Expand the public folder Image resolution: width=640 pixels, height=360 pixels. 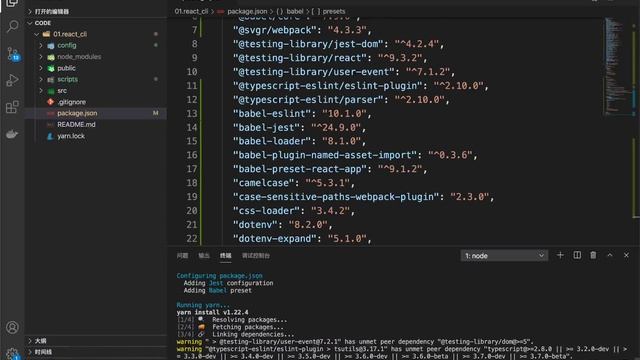coord(41,68)
